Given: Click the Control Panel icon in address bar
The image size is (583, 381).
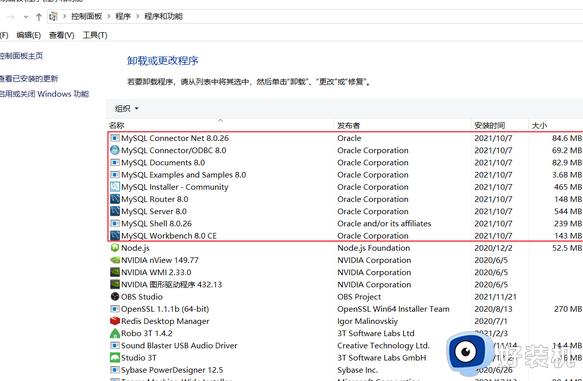Looking at the screenshot, I should pyautogui.click(x=54, y=16).
